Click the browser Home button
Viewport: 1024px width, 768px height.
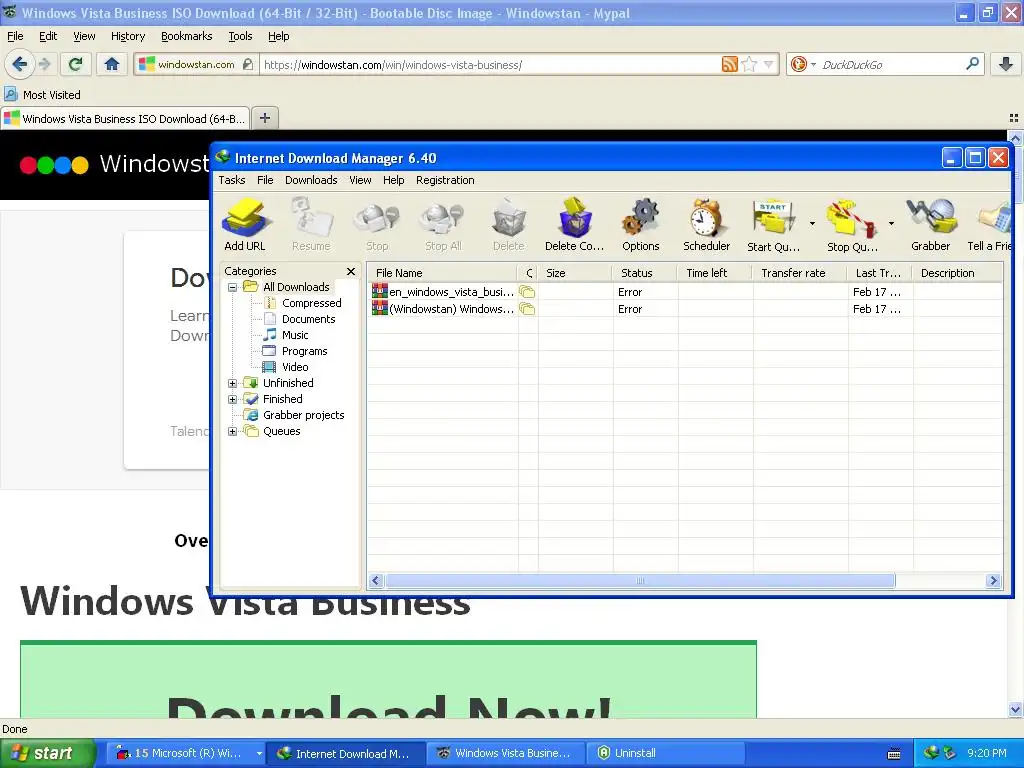click(x=112, y=64)
